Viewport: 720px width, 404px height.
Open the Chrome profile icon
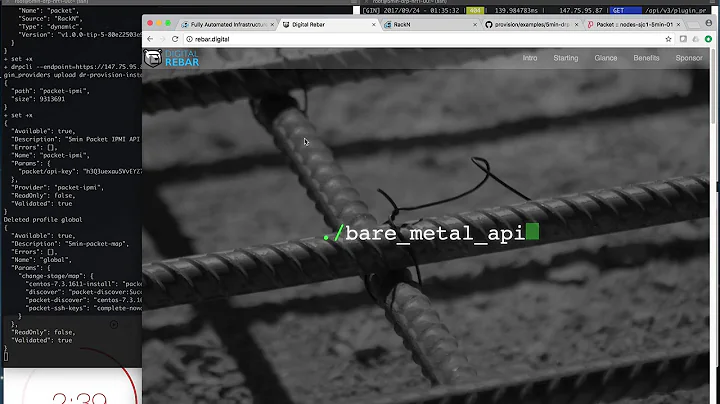click(709, 23)
